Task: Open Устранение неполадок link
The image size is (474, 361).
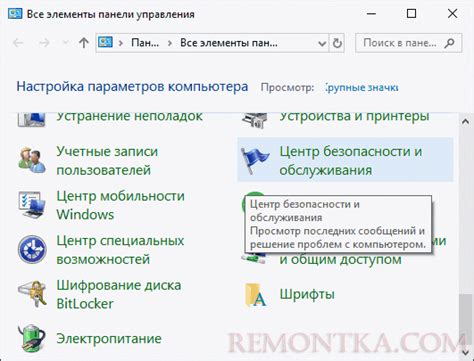Action: coord(129,116)
